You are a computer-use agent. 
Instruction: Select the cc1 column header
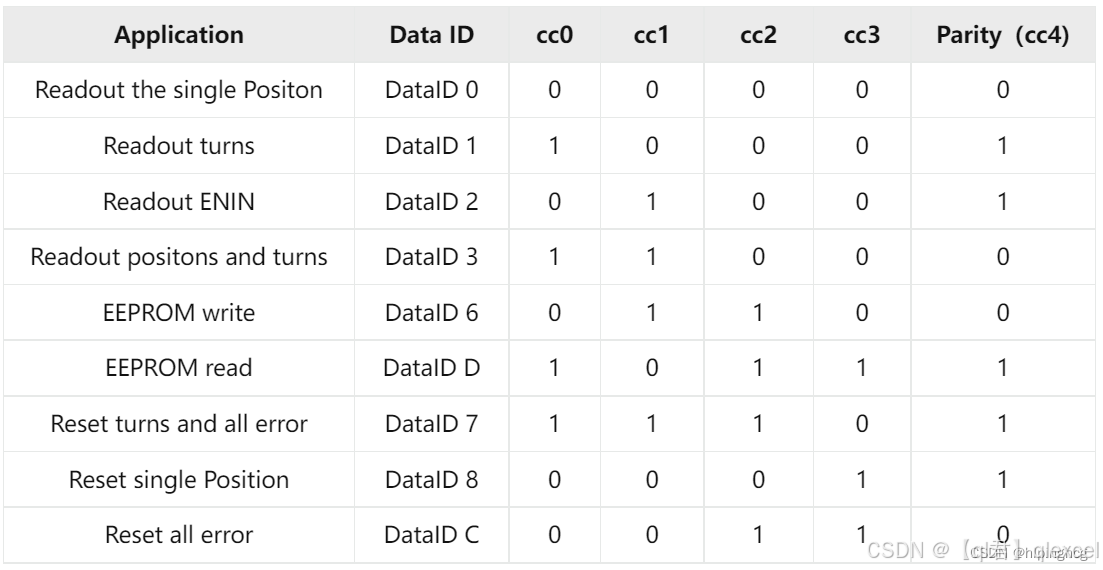pos(651,35)
